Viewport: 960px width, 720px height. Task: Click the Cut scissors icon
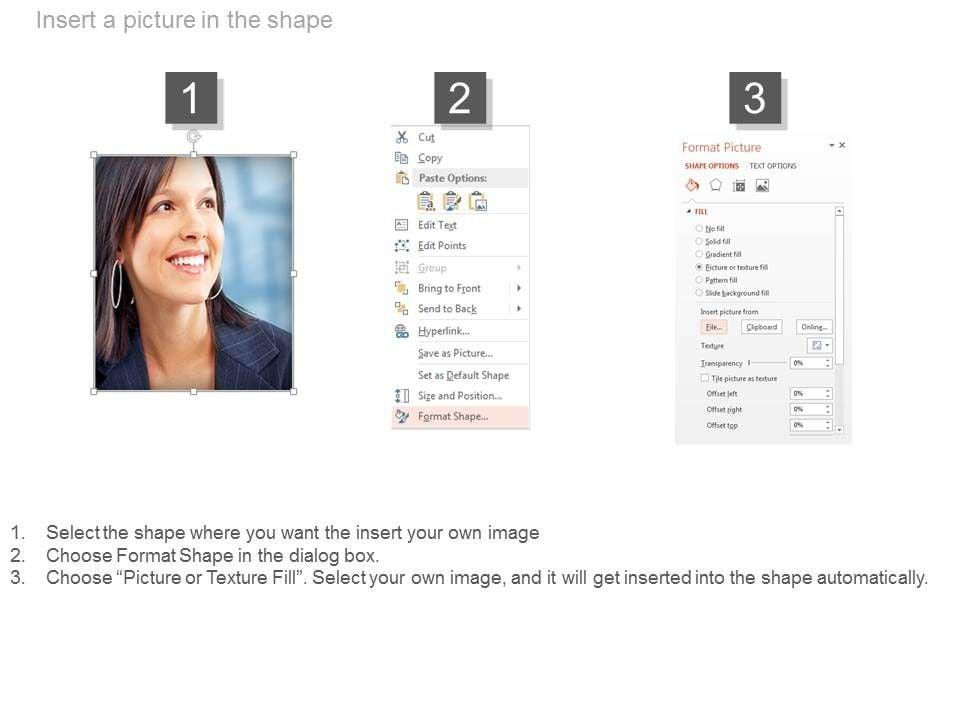(x=402, y=137)
